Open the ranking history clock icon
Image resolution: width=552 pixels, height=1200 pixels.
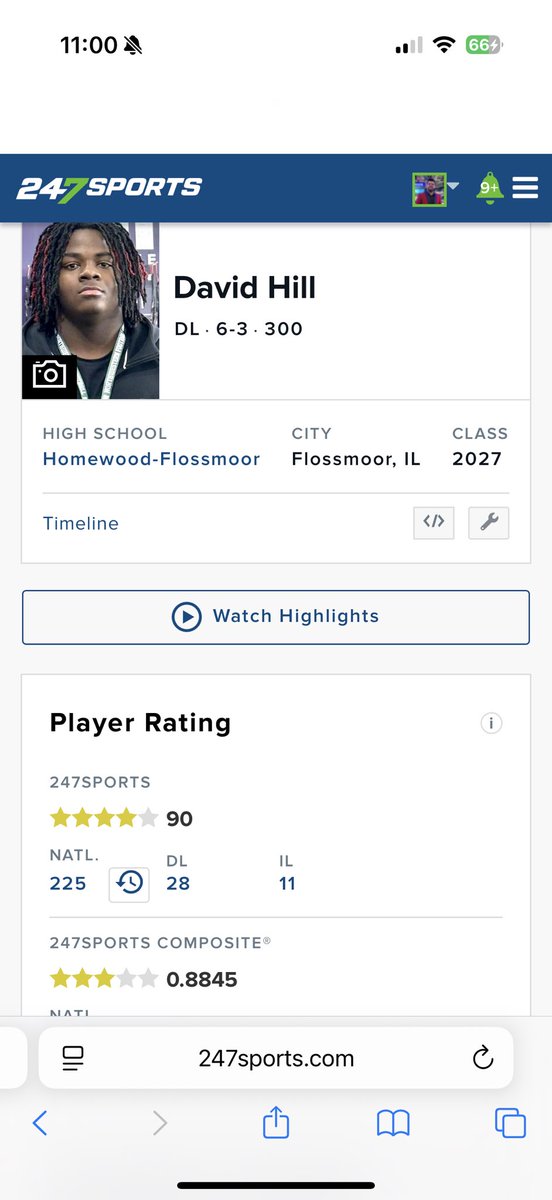click(129, 883)
